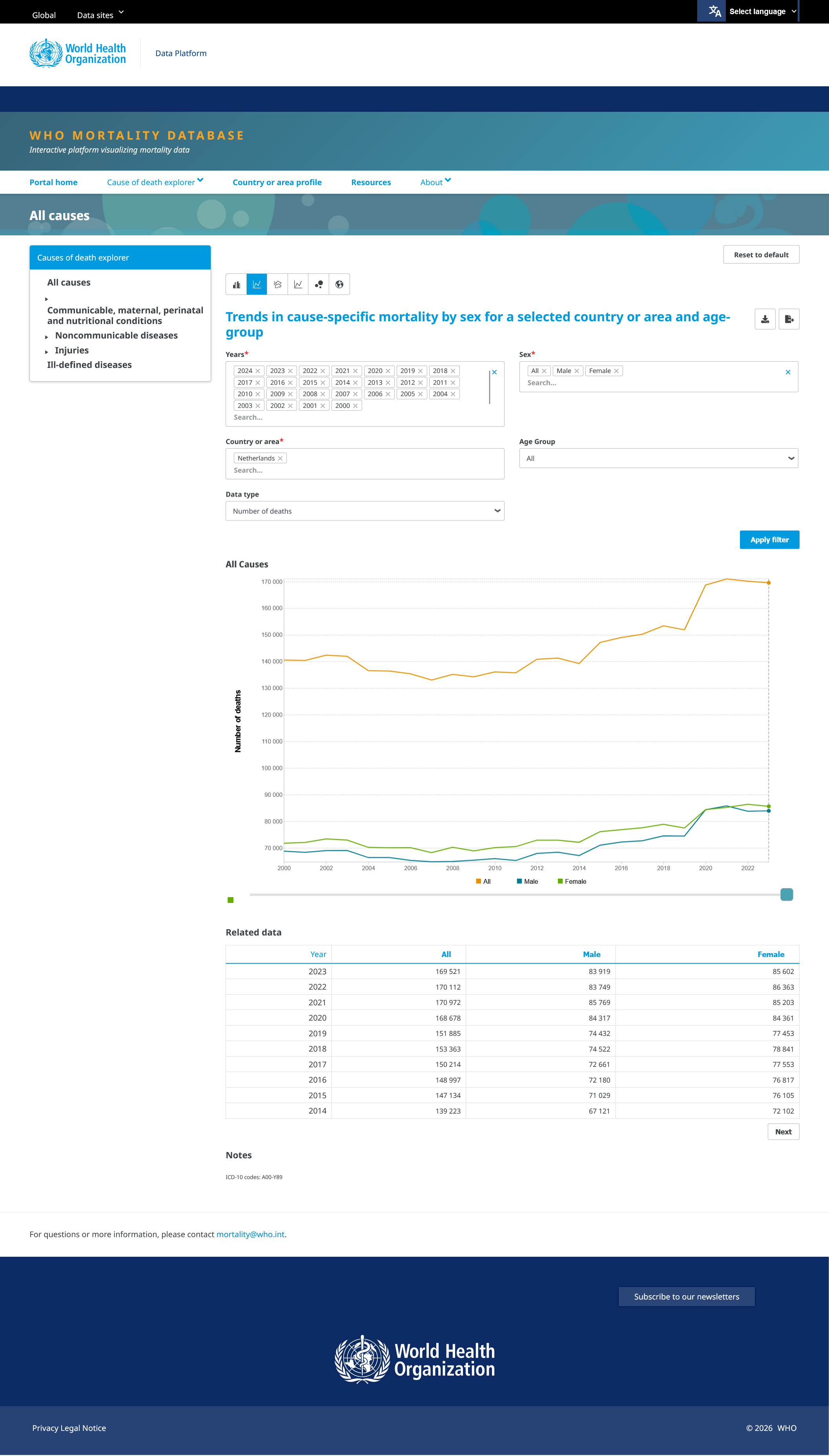Click the Reset to default button
The image size is (829, 1456).
click(x=761, y=255)
